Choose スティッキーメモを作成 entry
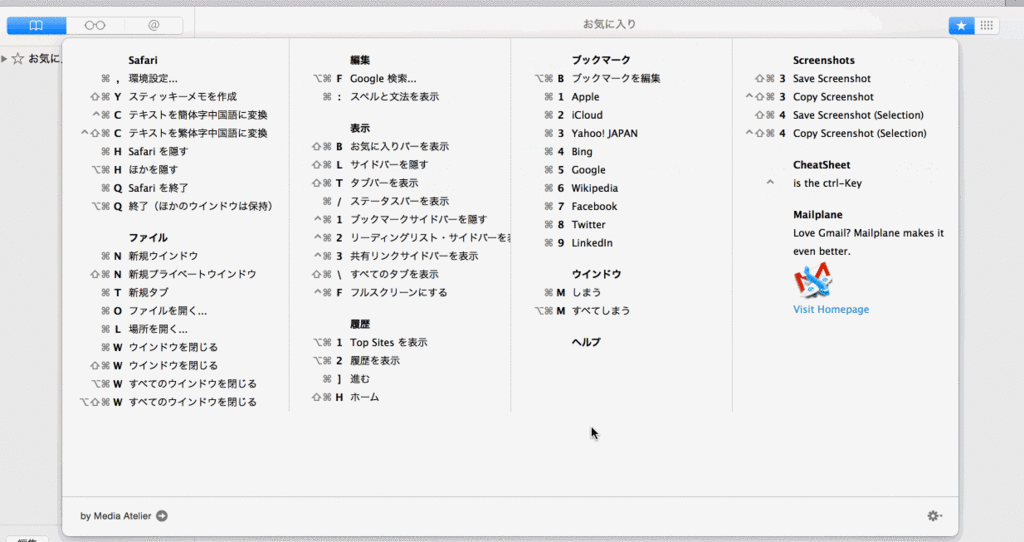This screenshot has width=1024, height=542. click(182, 97)
